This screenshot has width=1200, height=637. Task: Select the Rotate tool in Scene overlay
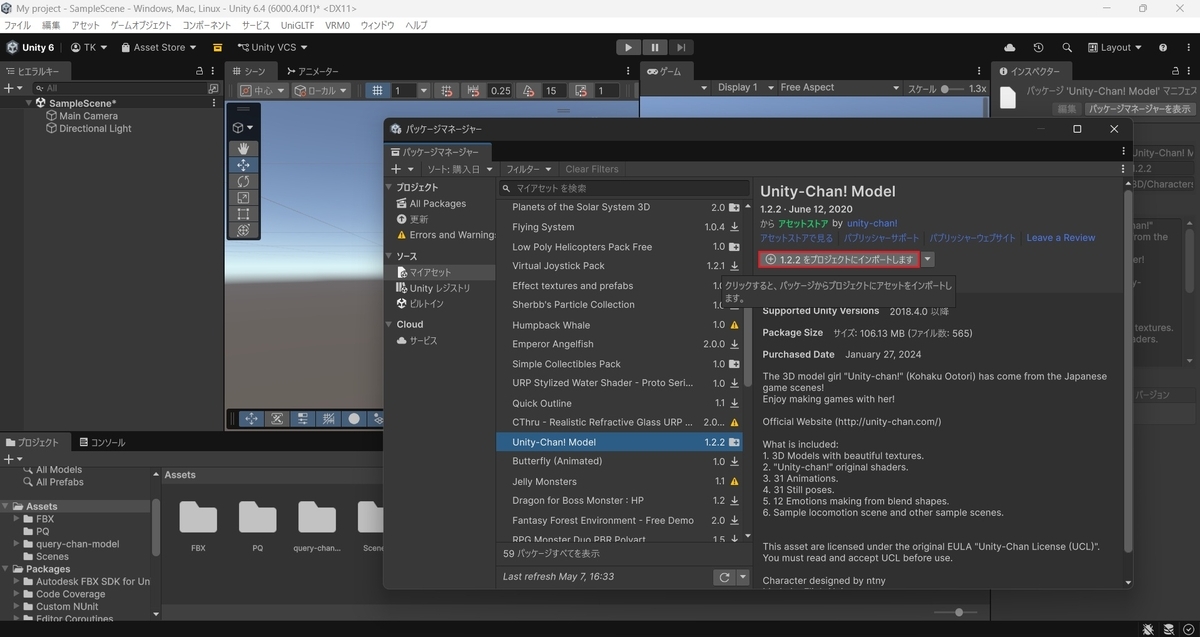click(243, 181)
